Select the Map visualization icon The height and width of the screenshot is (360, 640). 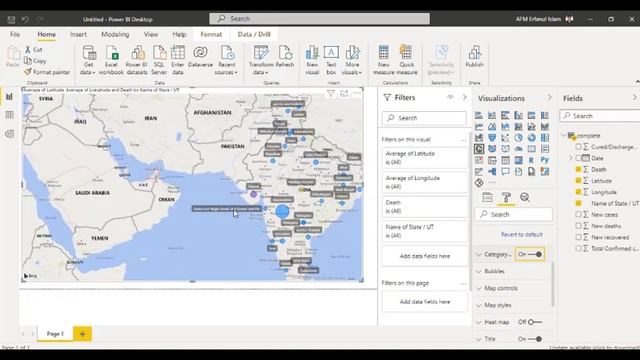479,149
